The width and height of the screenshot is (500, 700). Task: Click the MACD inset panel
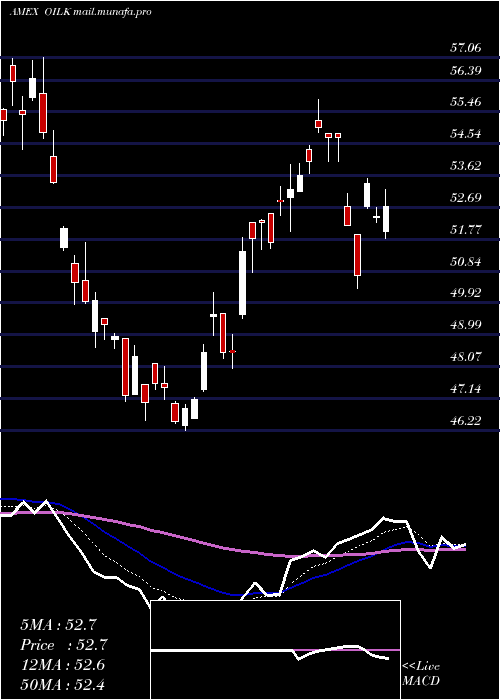click(275, 650)
